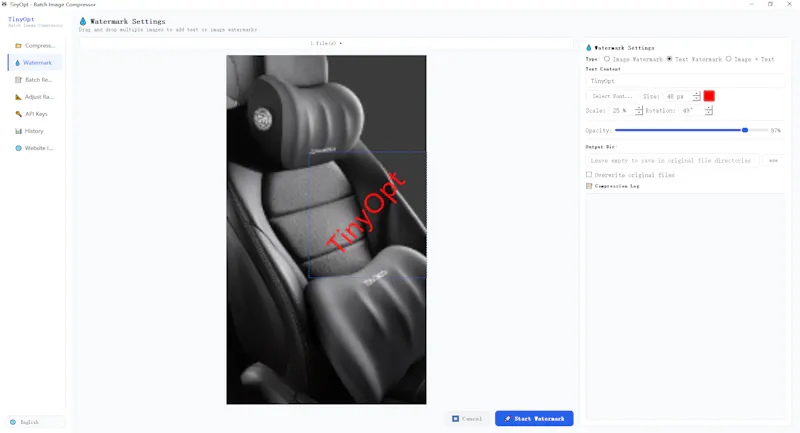
Task: Browse for output directory button
Action: [773, 160]
